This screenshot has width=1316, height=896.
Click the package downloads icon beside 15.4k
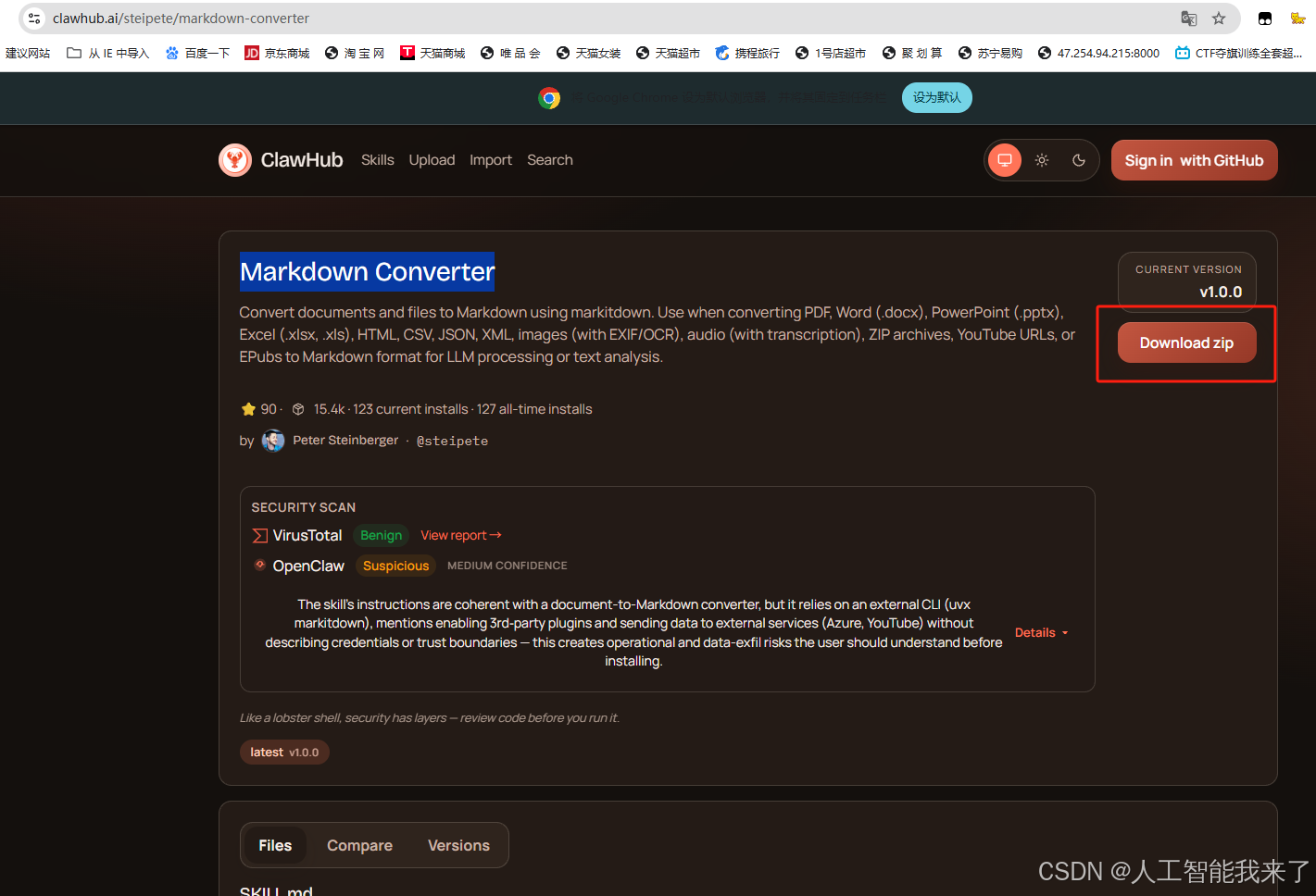pyautogui.click(x=298, y=409)
